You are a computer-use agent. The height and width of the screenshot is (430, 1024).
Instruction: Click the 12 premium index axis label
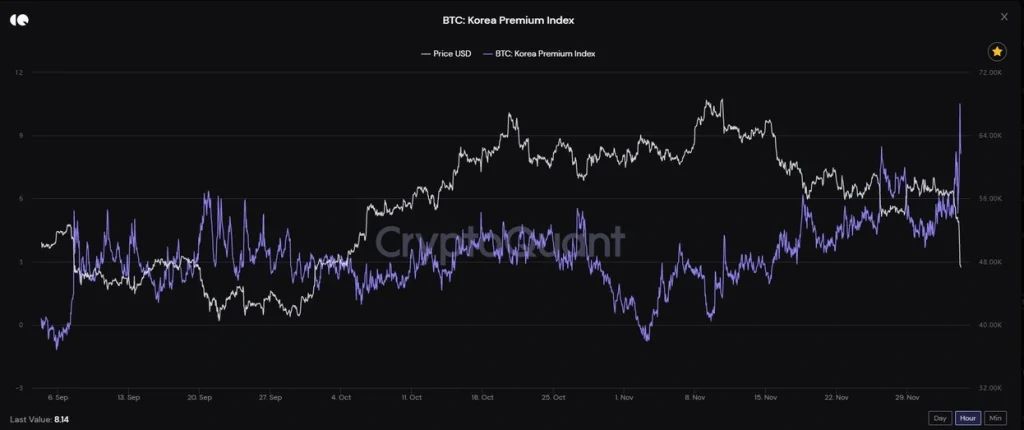click(19, 73)
